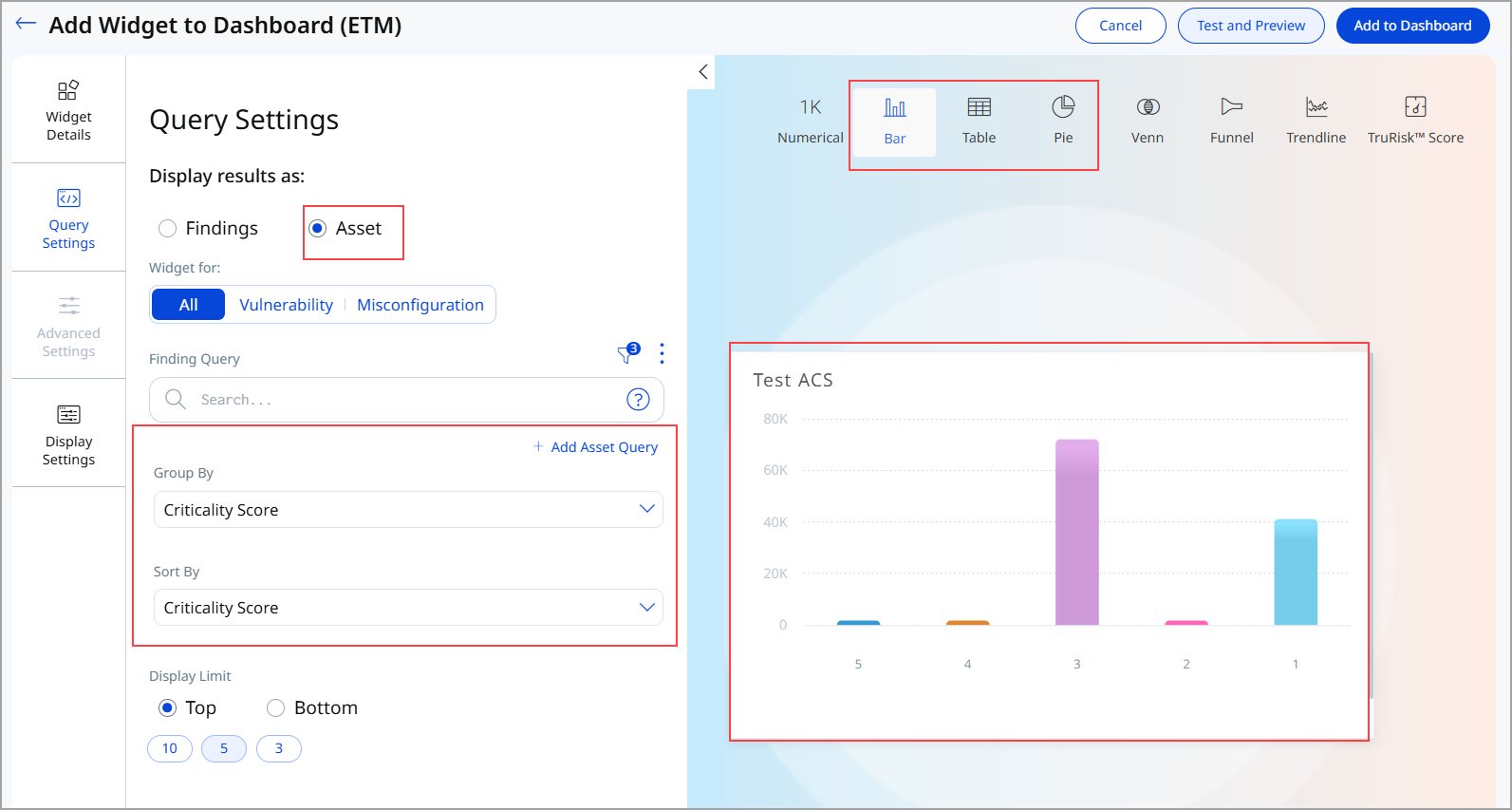1512x810 pixels.
Task: Collapse the settings panel using chevron
Action: [703, 71]
